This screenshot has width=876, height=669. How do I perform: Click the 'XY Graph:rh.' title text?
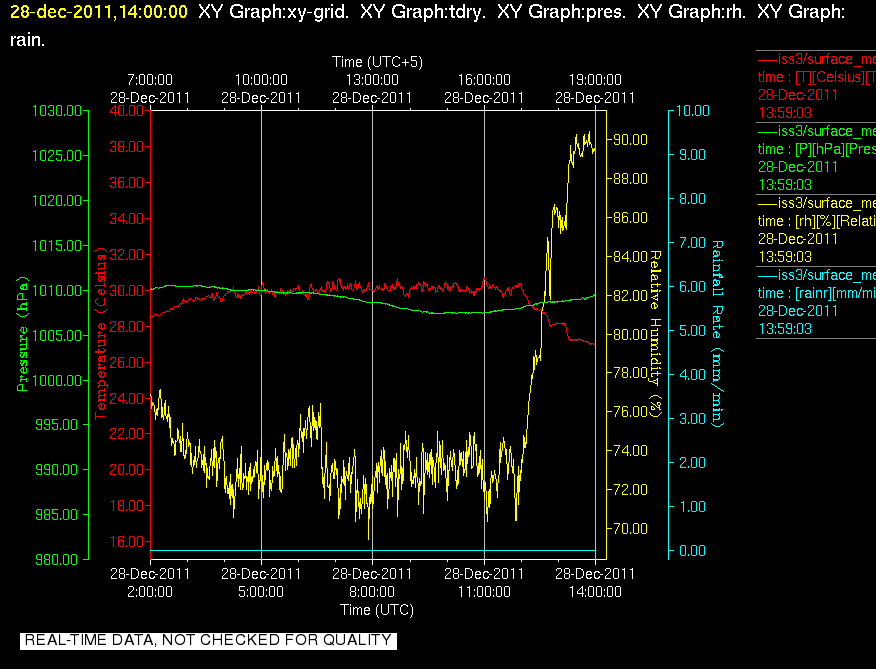[692, 12]
